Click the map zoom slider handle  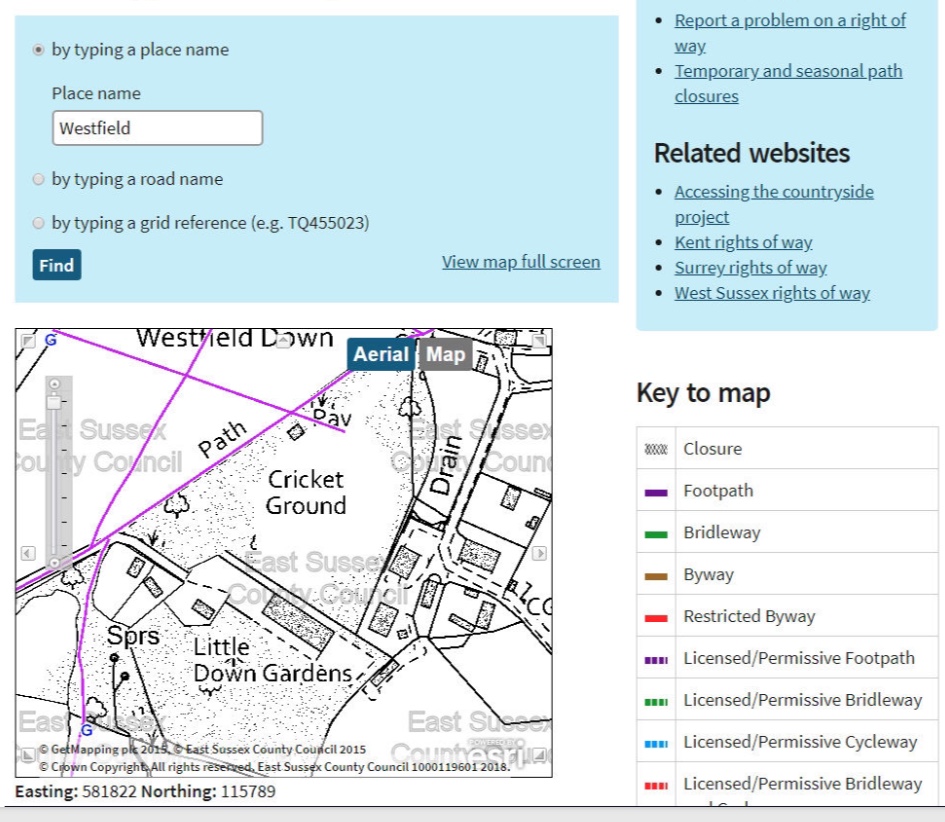[54, 401]
